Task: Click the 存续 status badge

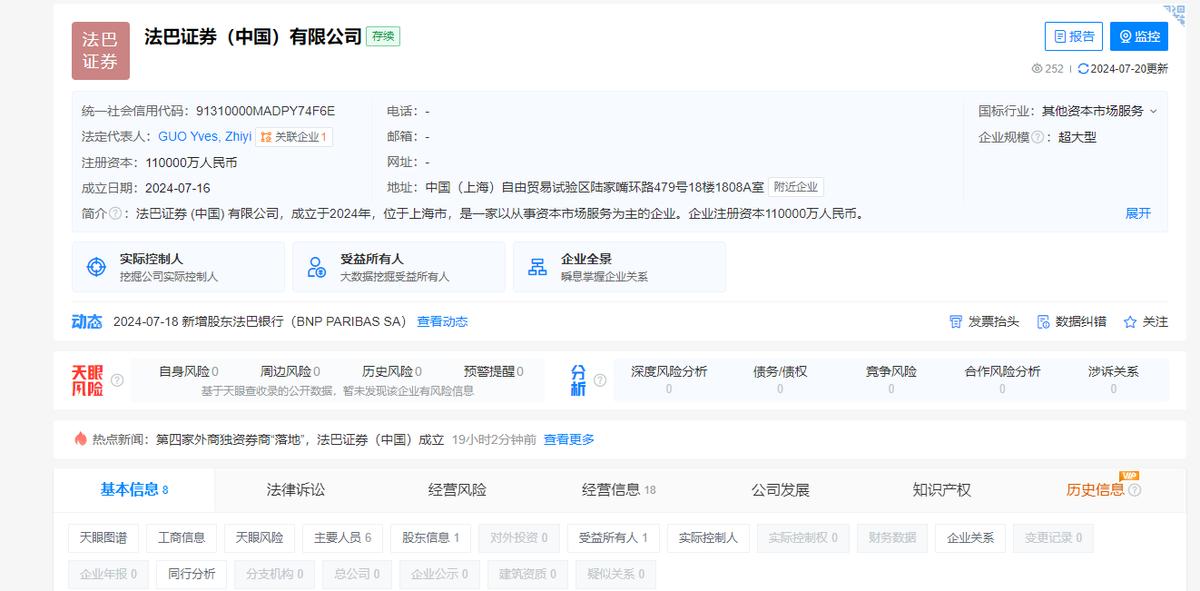Action: pyautogui.click(x=383, y=36)
